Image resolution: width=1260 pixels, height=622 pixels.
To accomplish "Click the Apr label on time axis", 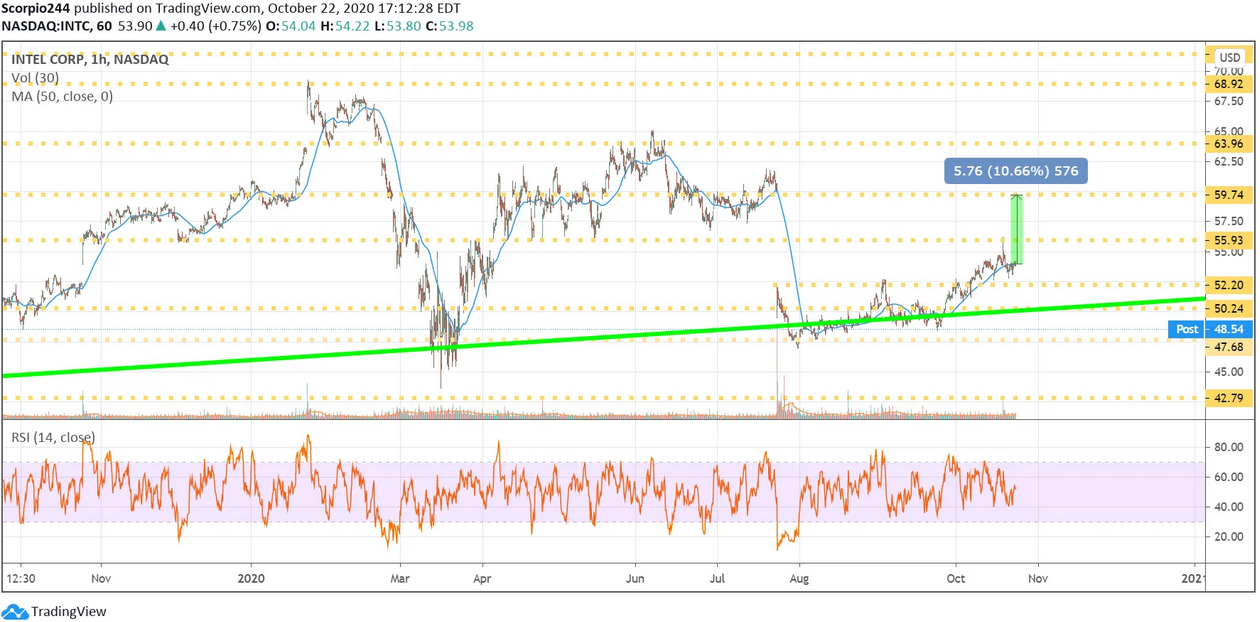I will 482,578.
